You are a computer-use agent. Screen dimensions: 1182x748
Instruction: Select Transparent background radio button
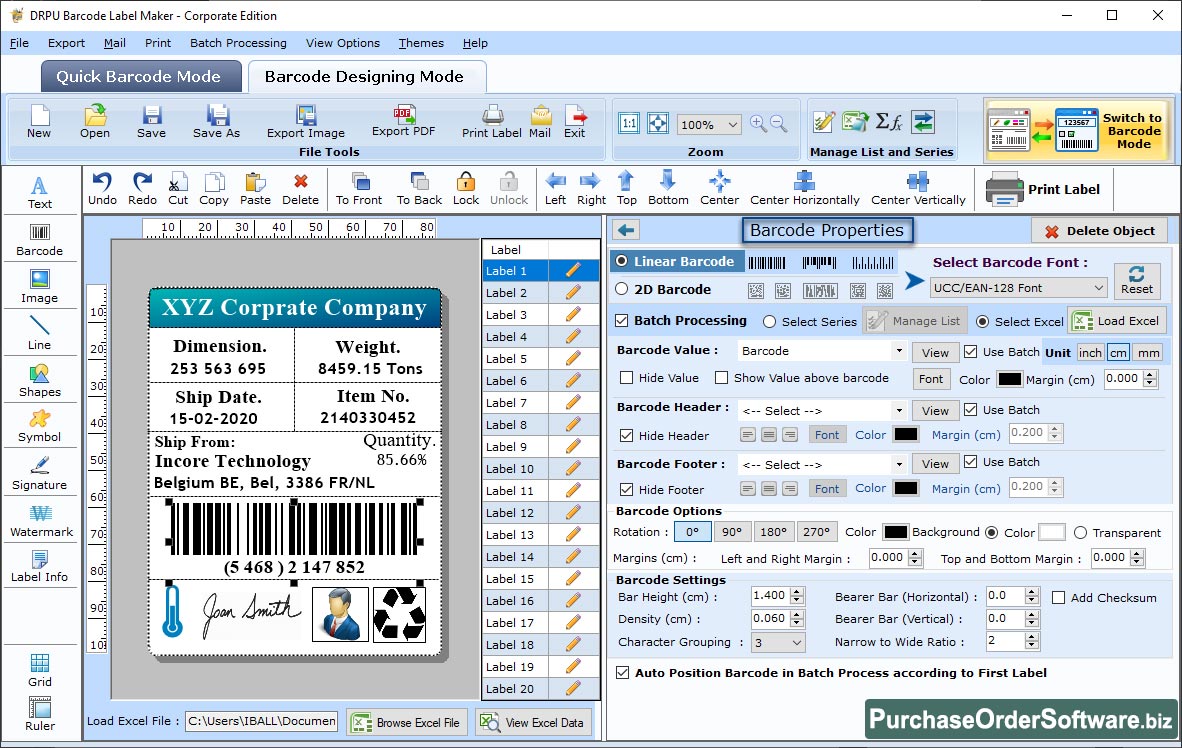(x=1080, y=533)
